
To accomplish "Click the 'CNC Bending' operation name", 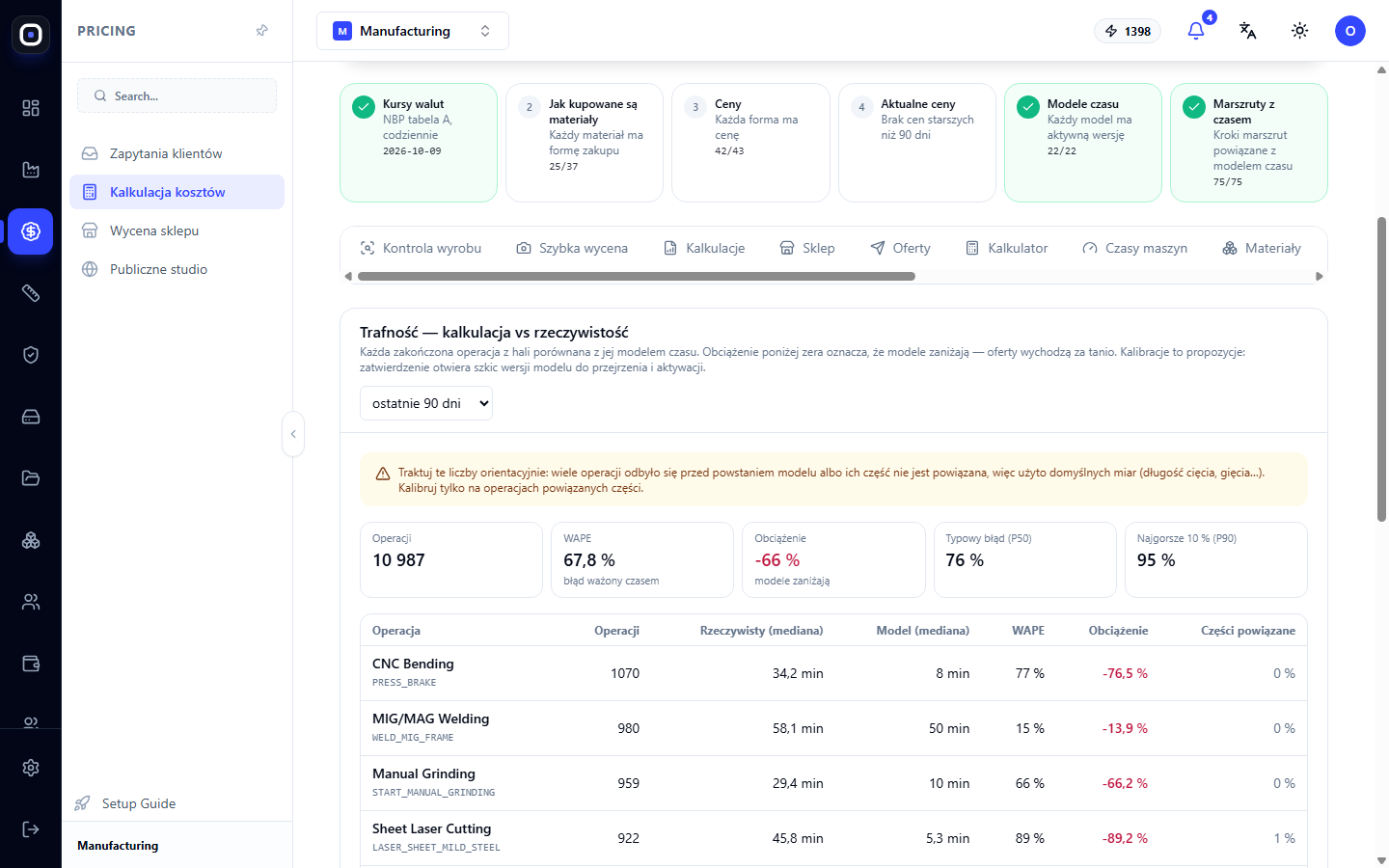I will (413, 664).
